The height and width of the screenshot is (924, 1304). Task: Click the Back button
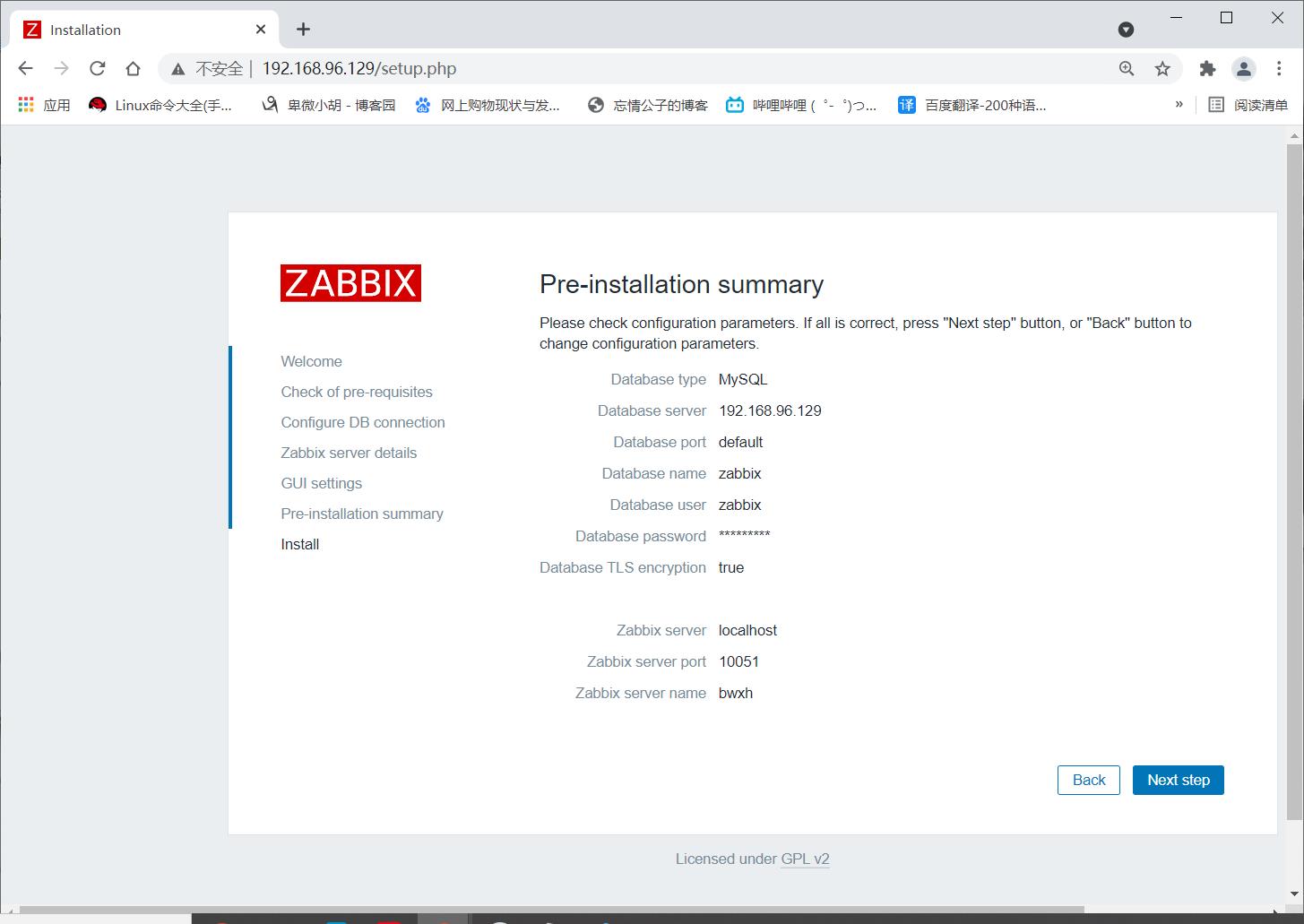pos(1089,780)
